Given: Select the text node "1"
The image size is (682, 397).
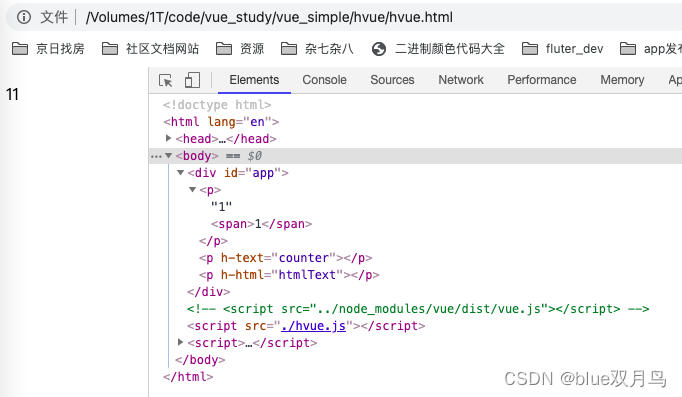Looking at the screenshot, I should click(x=221, y=207).
